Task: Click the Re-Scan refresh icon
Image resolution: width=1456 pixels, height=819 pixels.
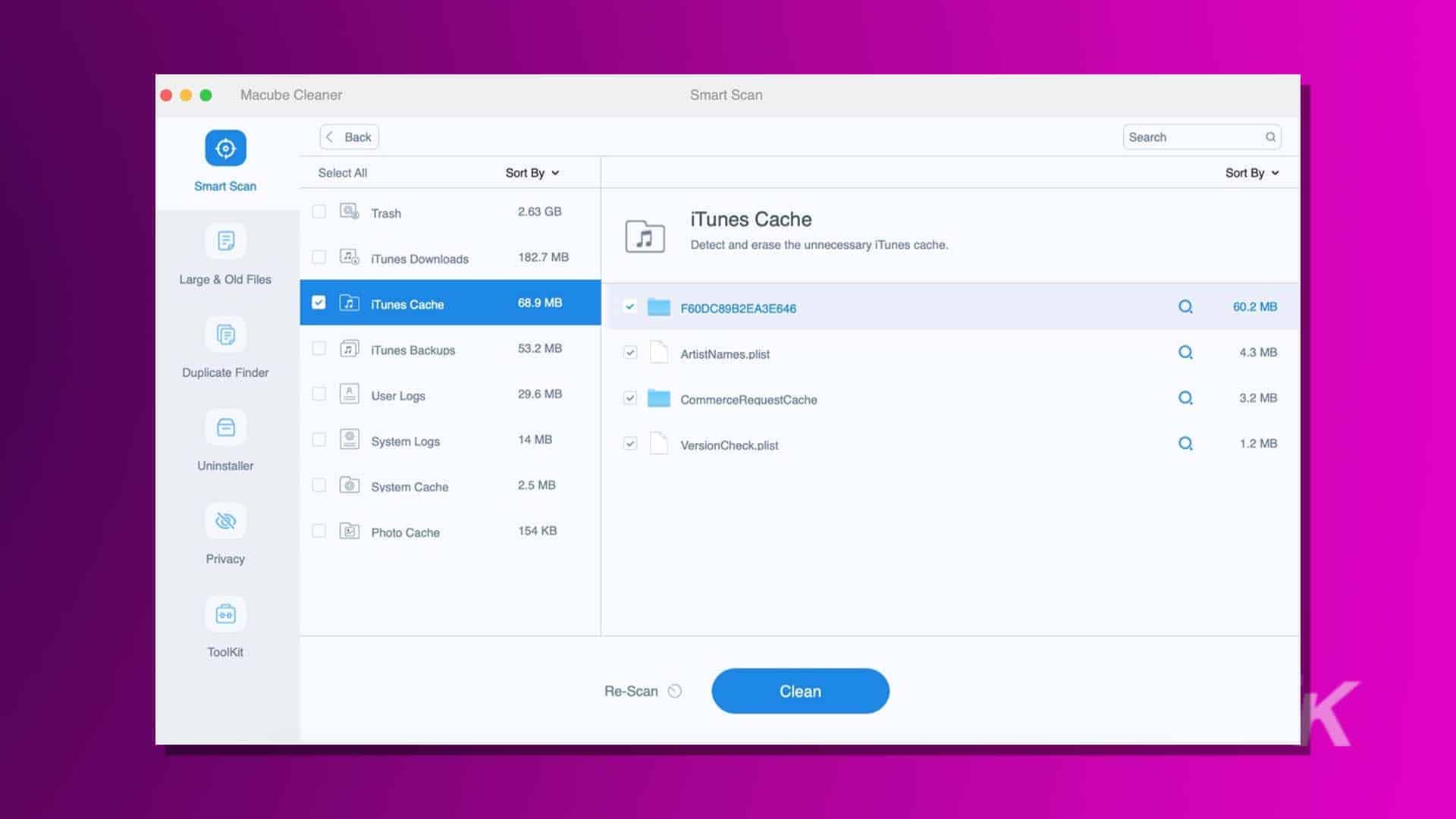Action: tap(675, 691)
